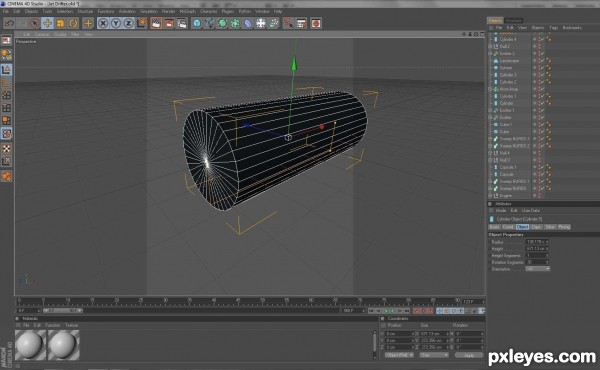Open the Object (Rel) coordinate mode dropdown
This screenshot has width=600, height=370.
pyautogui.click(x=399, y=355)
